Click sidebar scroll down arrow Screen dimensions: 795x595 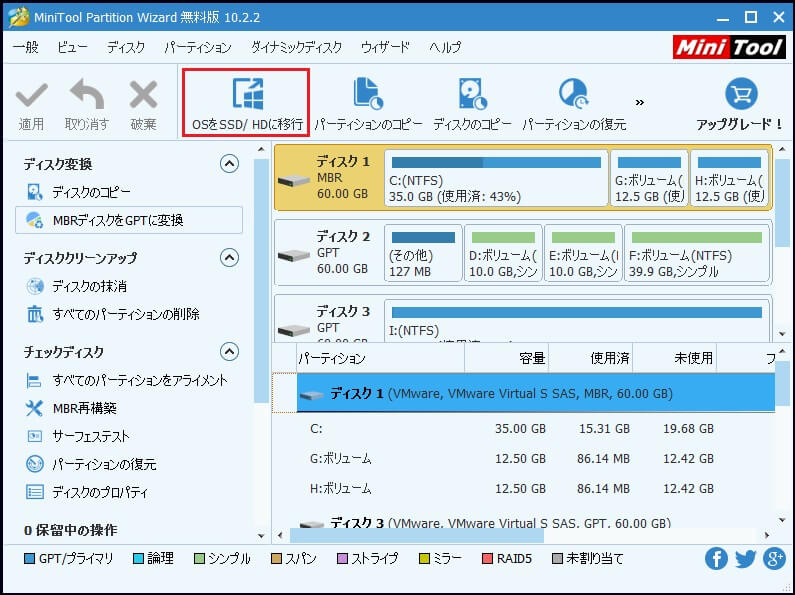[261, 536]
